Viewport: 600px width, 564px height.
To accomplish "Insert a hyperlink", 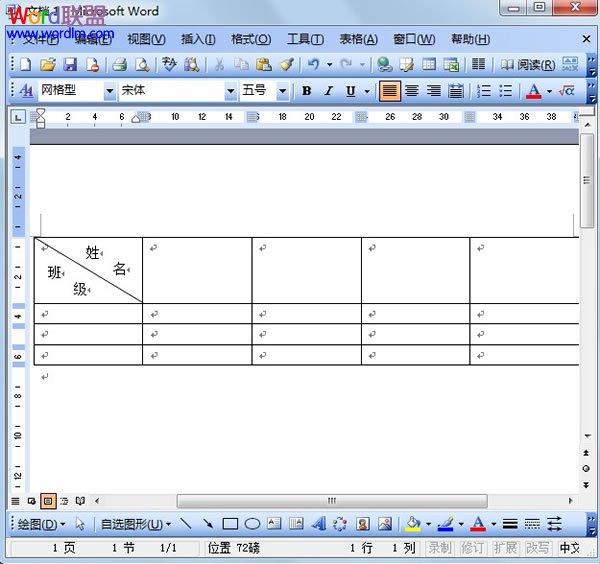I will coord(384,64).
